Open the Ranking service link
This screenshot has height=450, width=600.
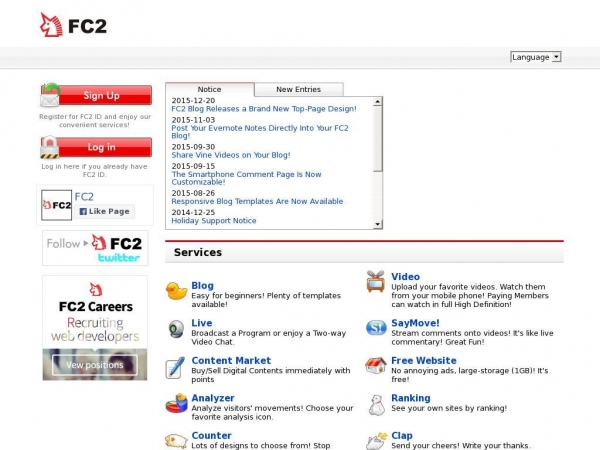tap(411, 398)
